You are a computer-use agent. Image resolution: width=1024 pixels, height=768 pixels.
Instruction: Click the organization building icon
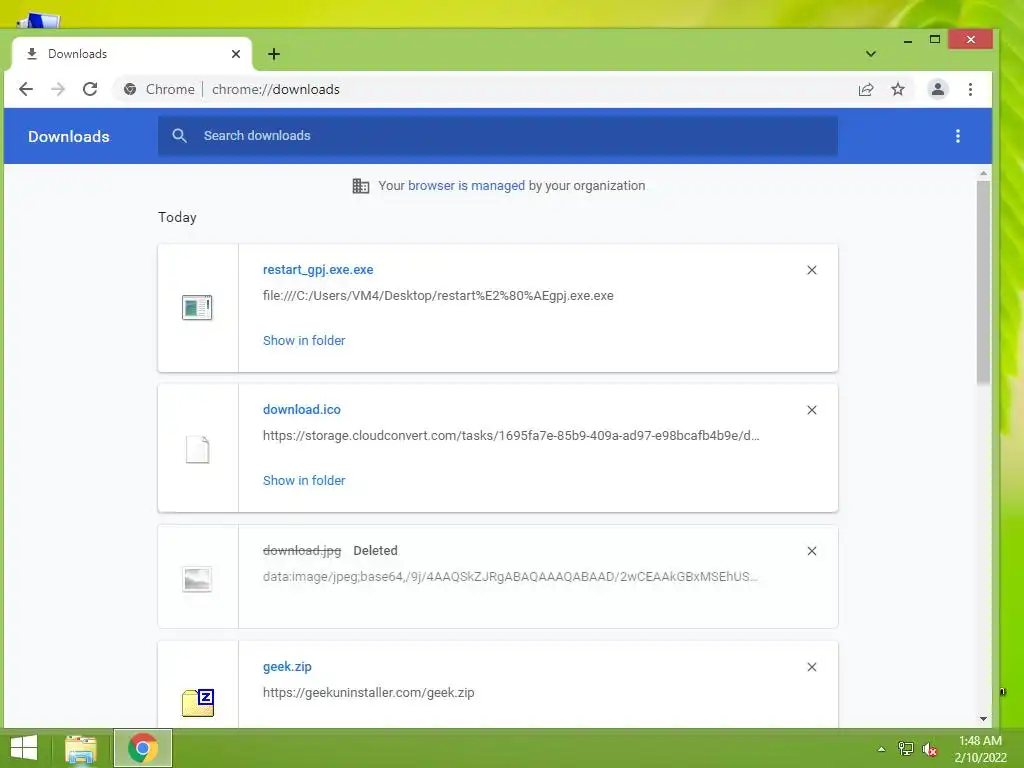[x=360, y=186]
